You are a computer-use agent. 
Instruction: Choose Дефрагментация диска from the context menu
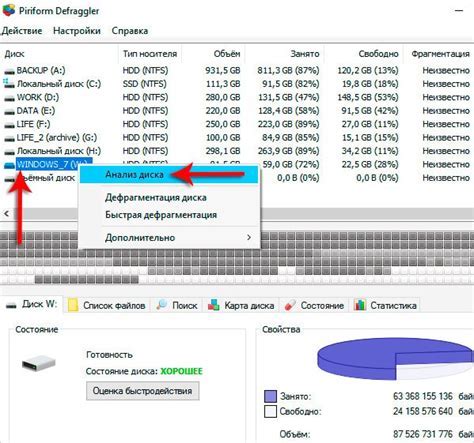(169, 198)
